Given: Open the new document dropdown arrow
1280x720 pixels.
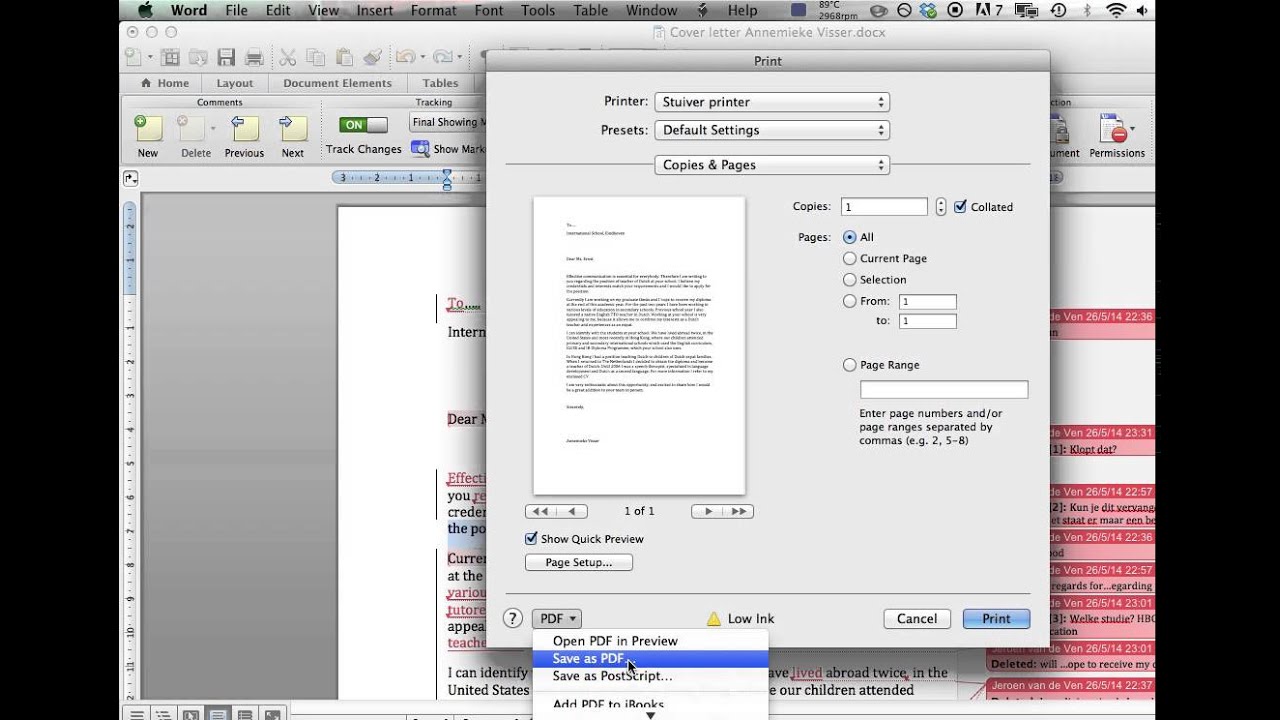Looking at the screenshot, I should click(148, 57).
